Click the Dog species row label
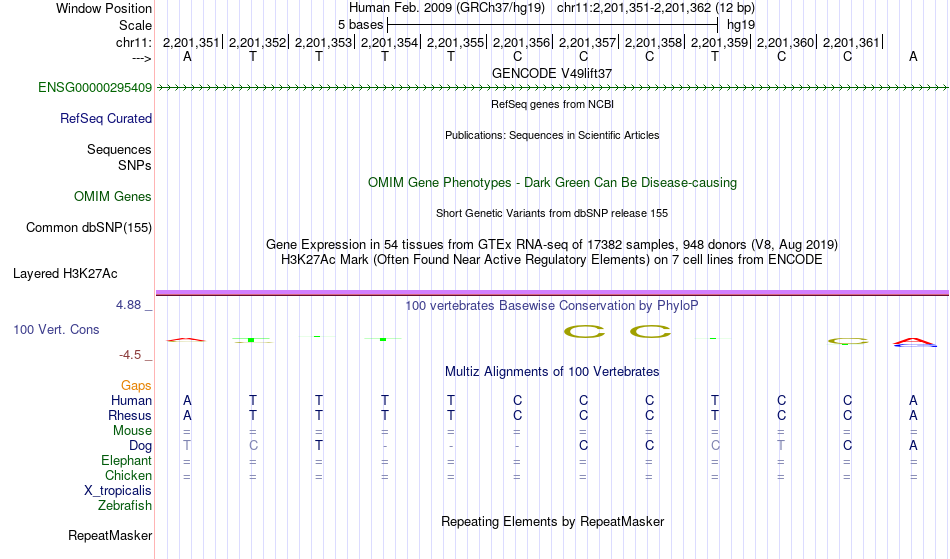The height and width of the screenshot is (559, 950). point(141,446)
